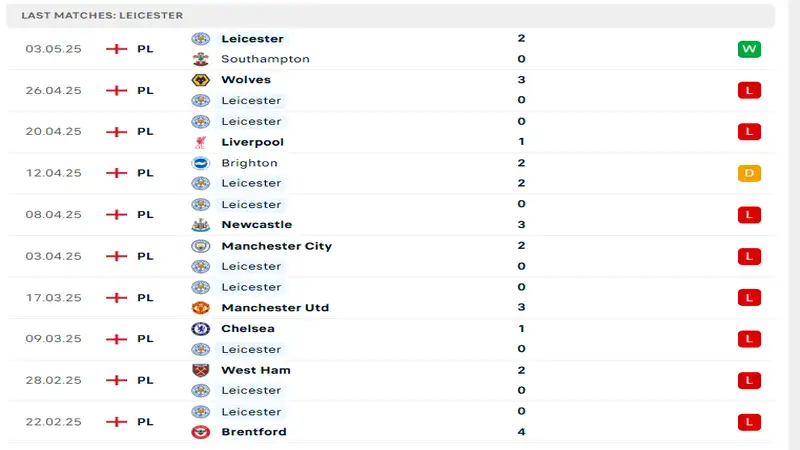The width and height of the screenshot is (800, 450).
Task: Select the West Ham team name
Action: 256,370
